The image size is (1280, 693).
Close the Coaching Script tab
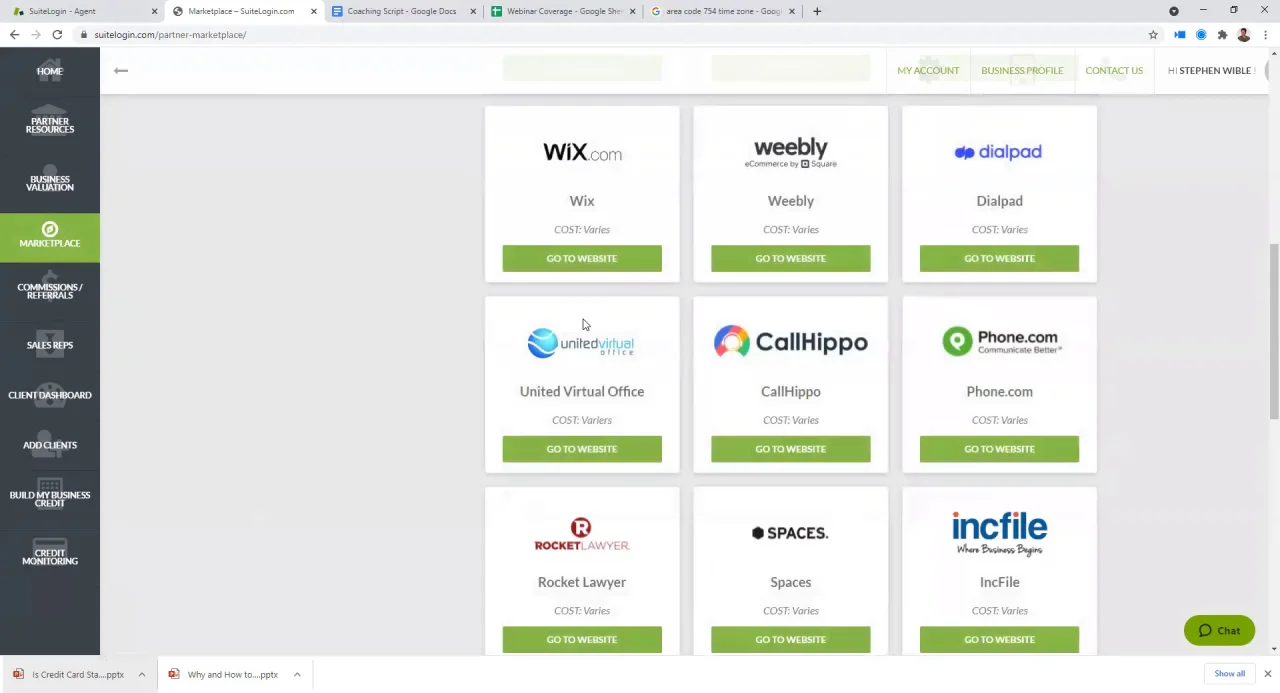[x=473, y=11]
